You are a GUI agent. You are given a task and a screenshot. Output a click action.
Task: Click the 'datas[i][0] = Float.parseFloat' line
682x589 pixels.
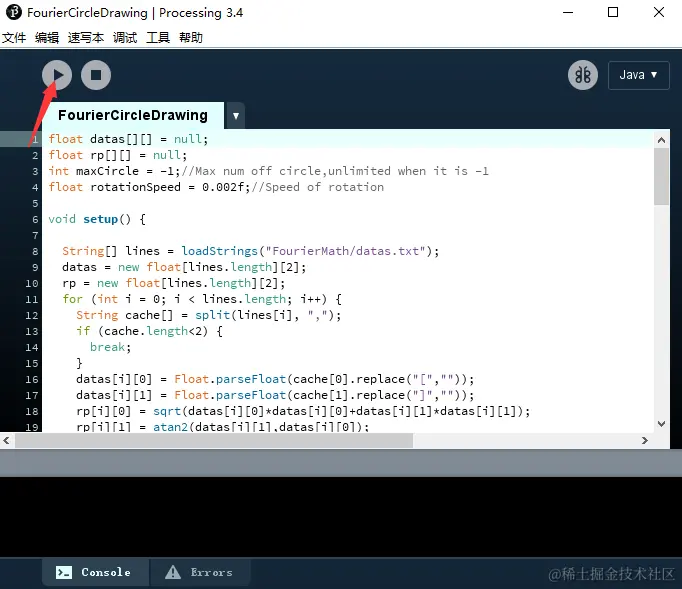[275, 379]
